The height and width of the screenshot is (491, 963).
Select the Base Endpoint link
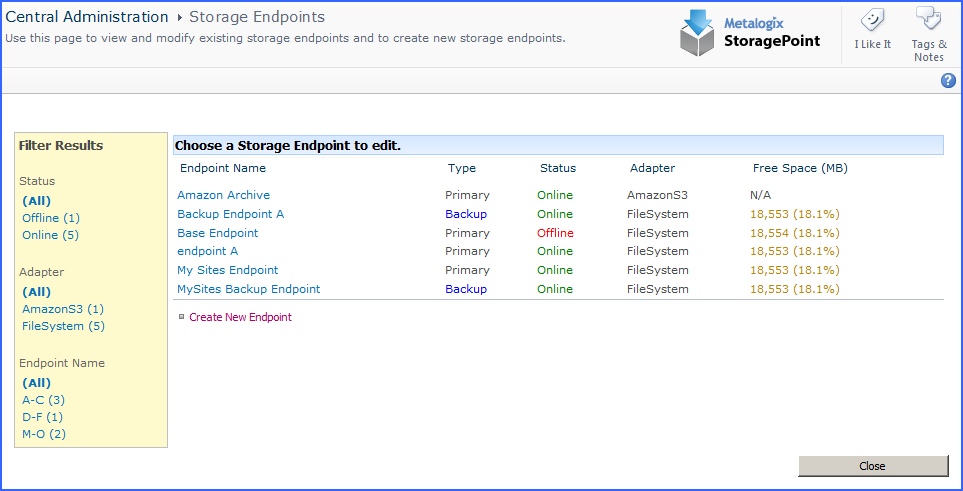tap(217, 233)
